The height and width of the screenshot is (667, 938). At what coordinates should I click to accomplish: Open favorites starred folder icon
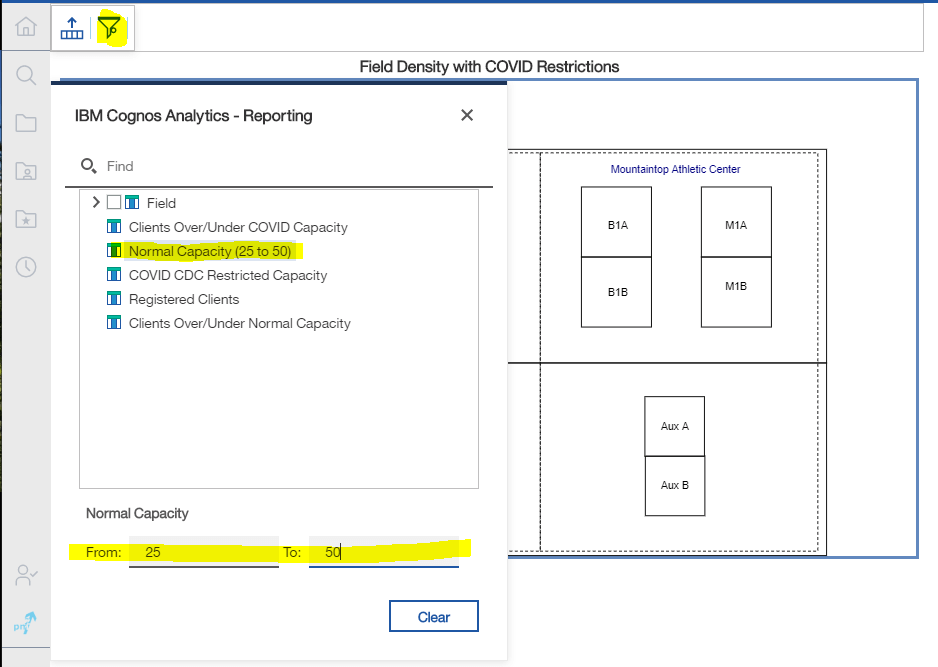26,219
